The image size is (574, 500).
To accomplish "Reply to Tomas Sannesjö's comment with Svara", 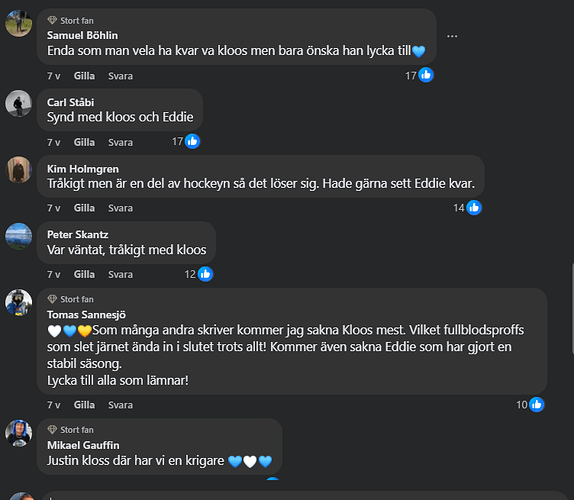I will point(120,405).
